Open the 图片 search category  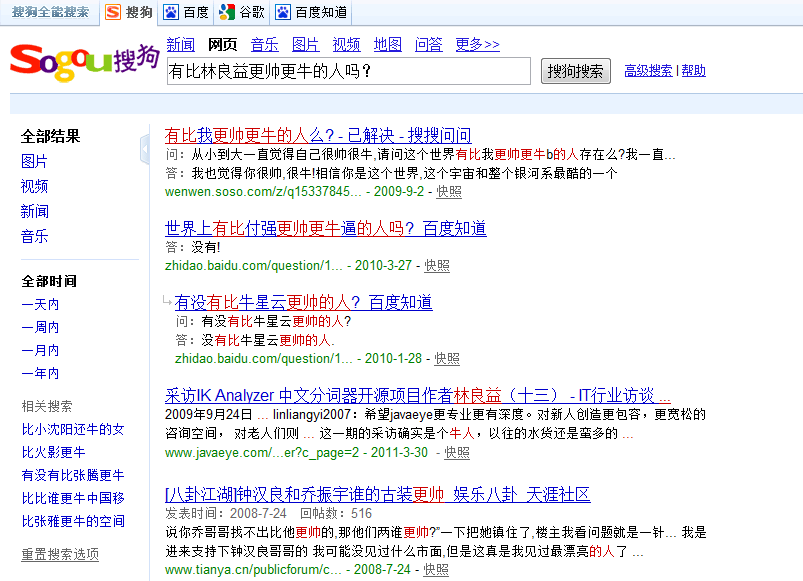(306, 45)
